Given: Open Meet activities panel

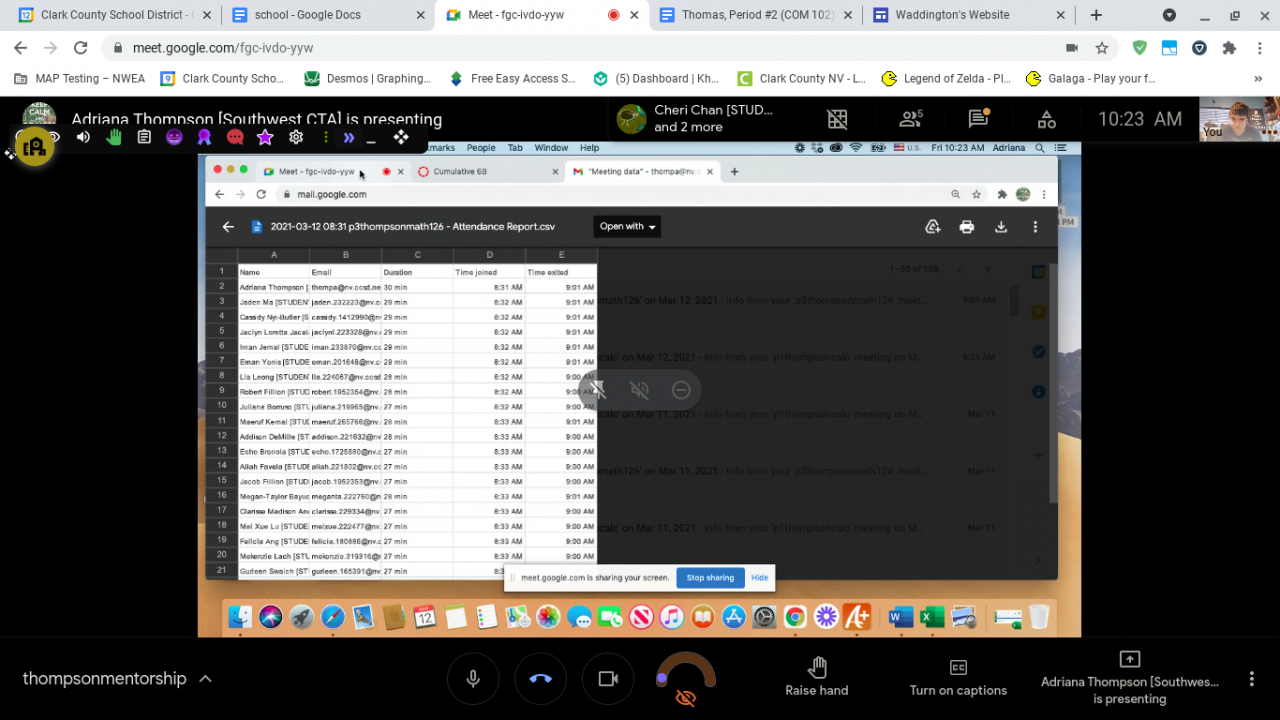Looking at the screenshot, I should 1047,119.
